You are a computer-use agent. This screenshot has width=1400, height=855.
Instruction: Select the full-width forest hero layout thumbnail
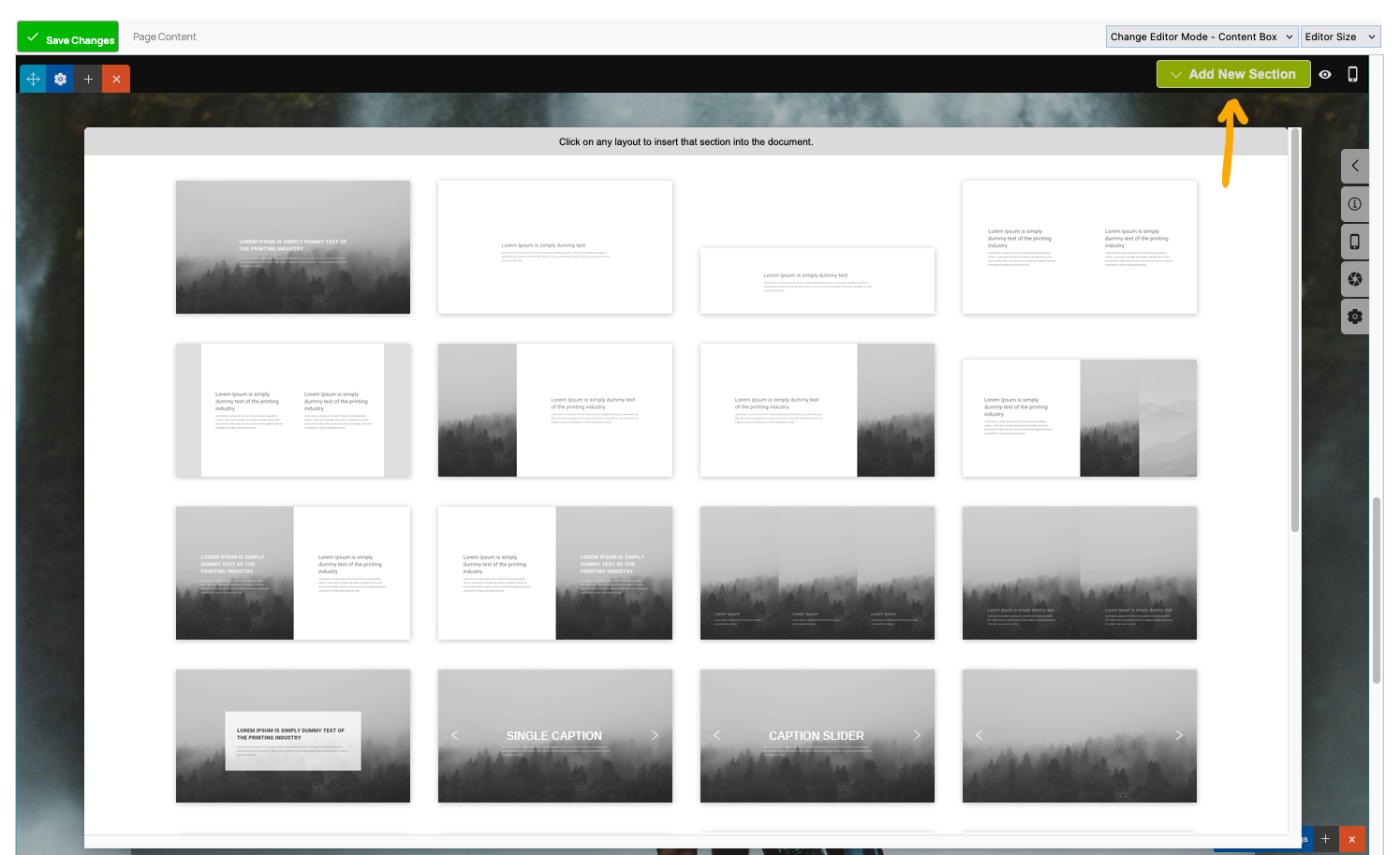[292, 247]
